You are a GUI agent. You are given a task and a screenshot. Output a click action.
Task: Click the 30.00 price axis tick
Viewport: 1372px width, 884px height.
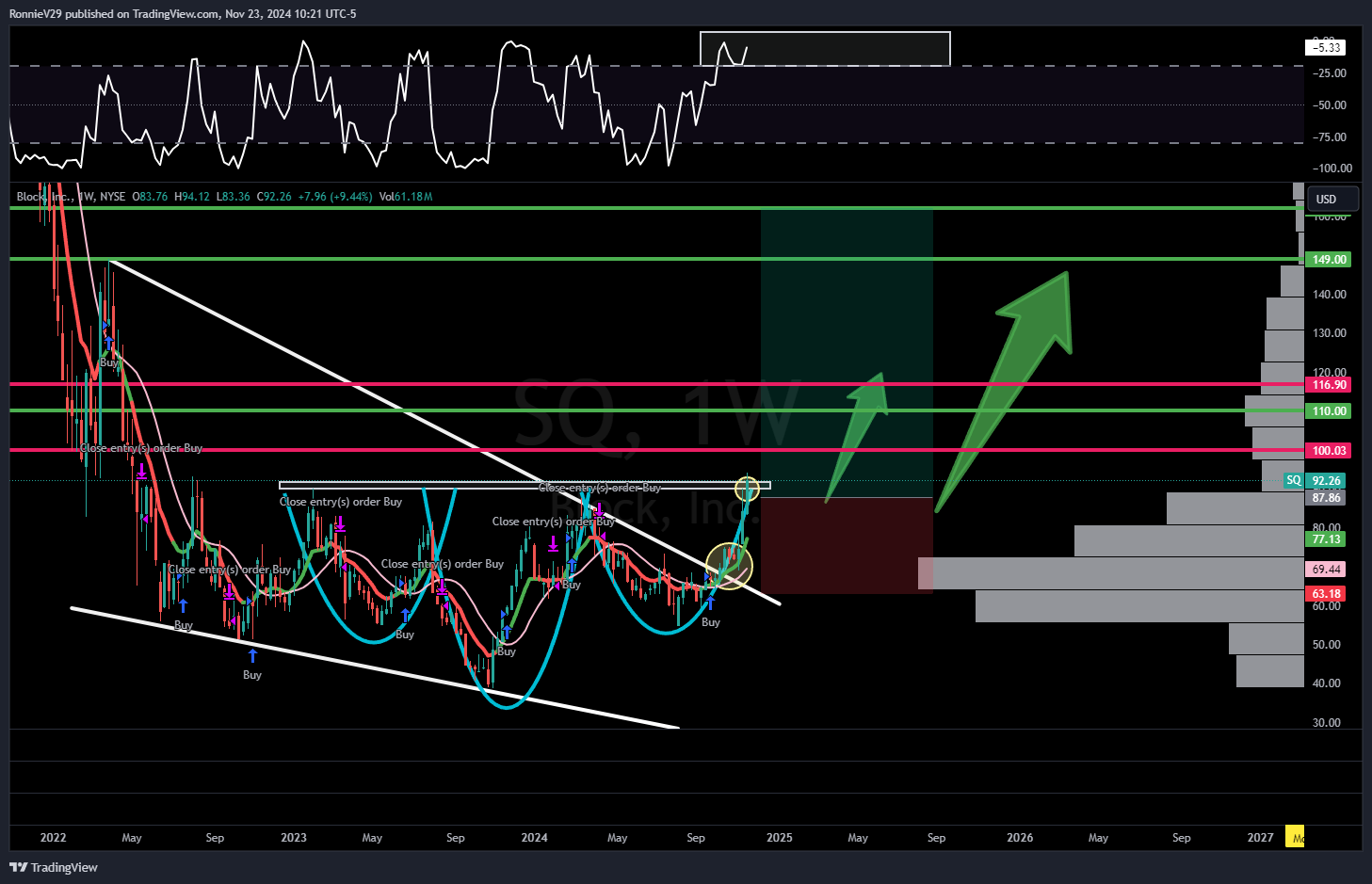(1327, 723)
